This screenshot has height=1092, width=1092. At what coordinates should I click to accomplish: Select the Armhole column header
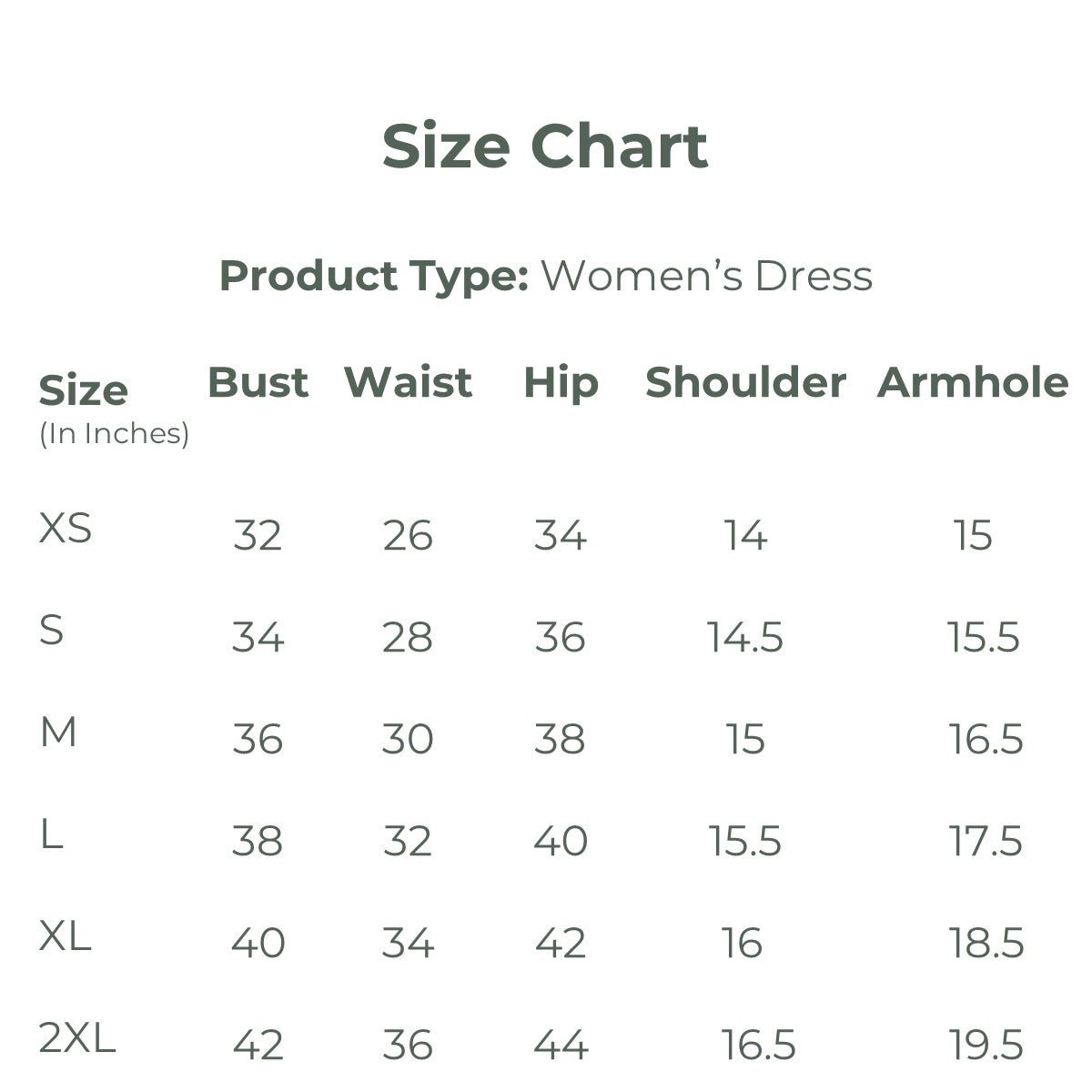(x=972, y=382)
